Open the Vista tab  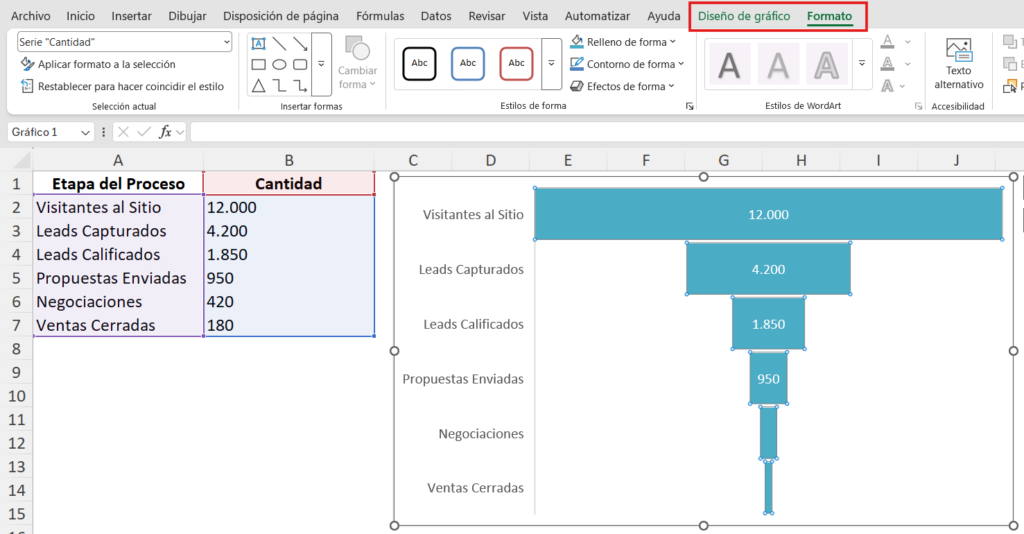click(x=535, y=16)
